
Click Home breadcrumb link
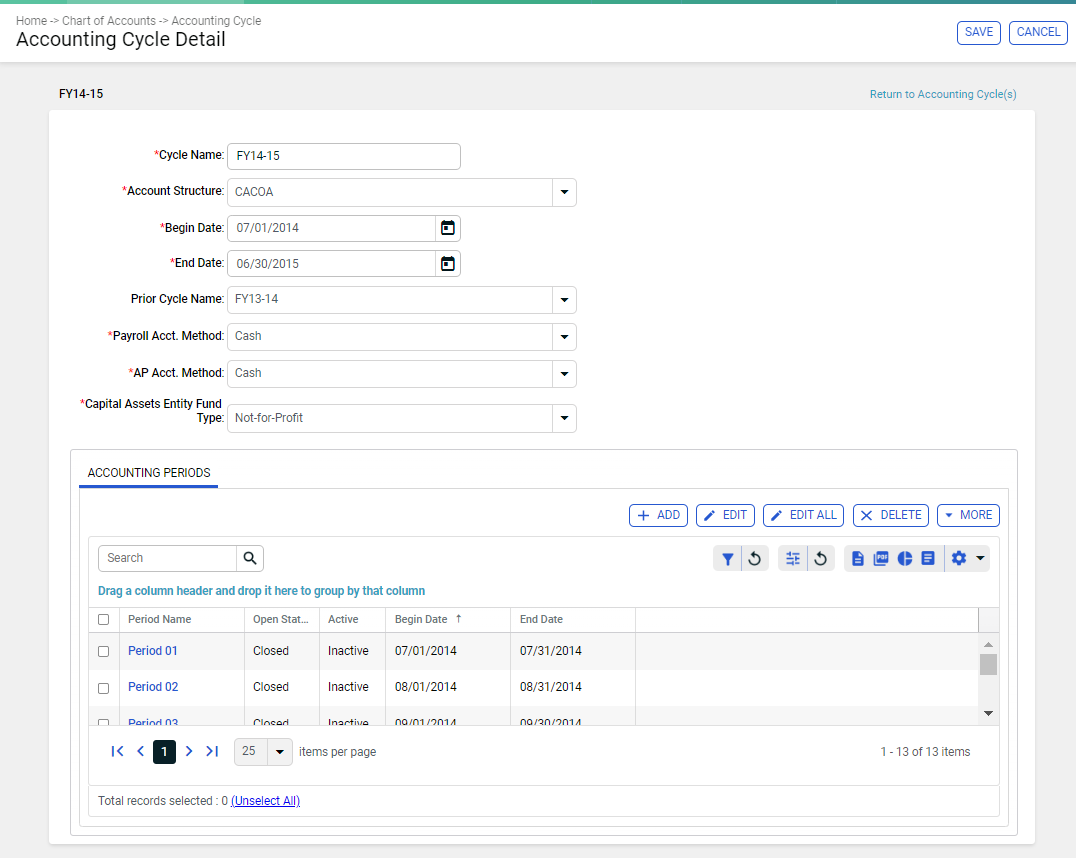32,21
